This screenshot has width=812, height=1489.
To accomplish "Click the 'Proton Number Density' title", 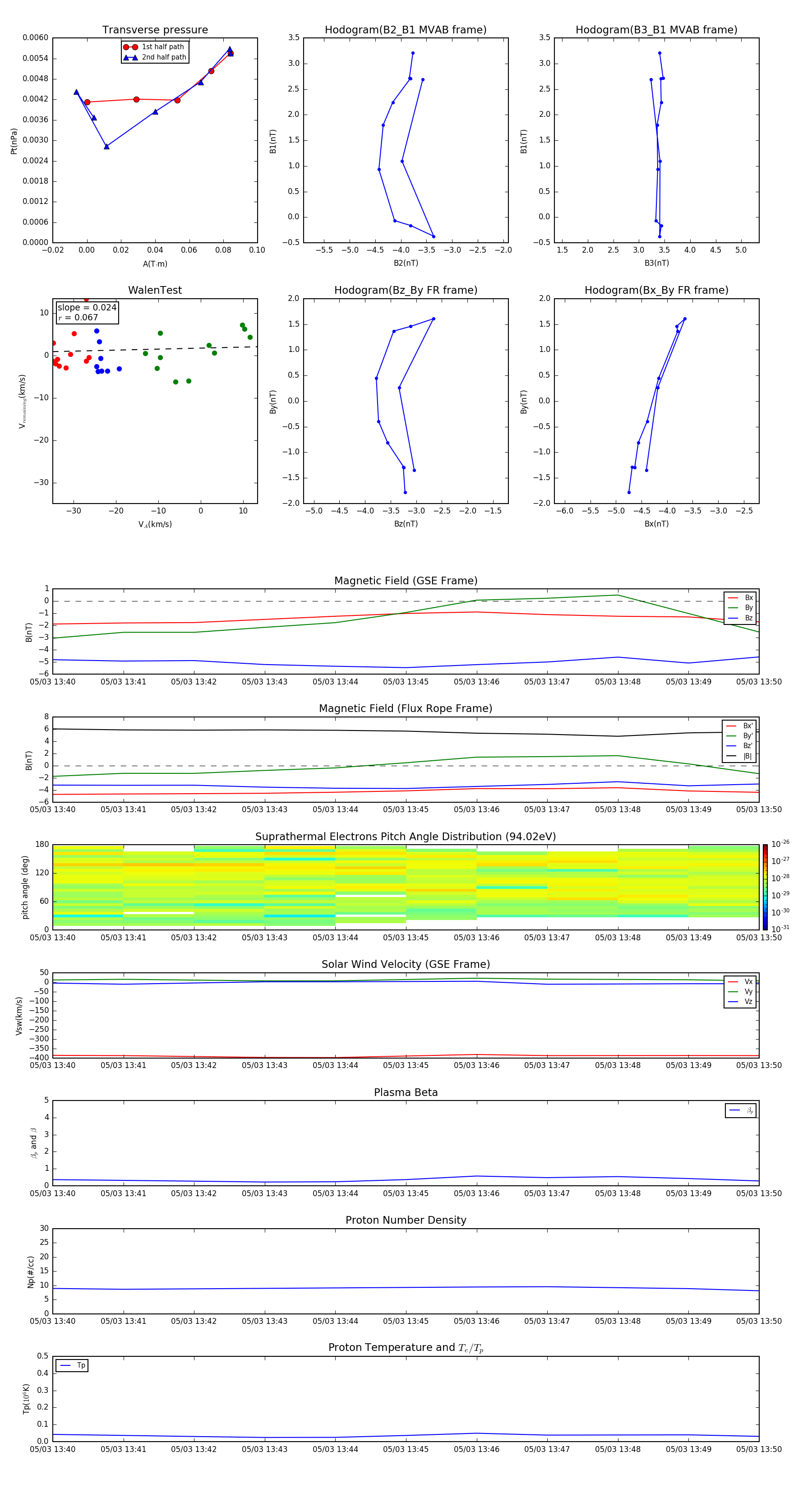I will [x=406, y=1220].
